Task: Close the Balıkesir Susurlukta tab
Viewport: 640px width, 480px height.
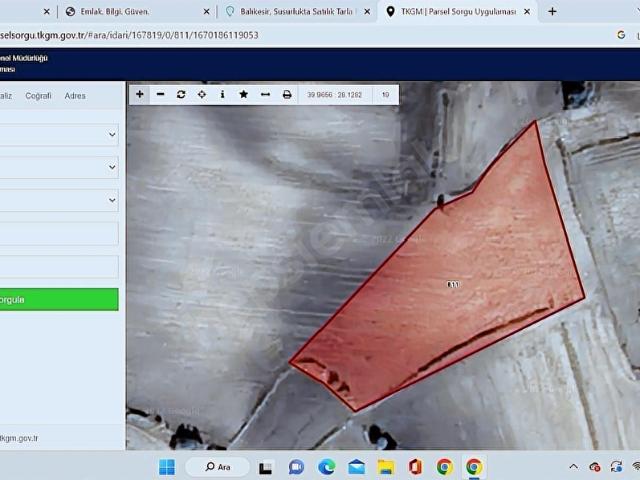Action: point(367,12)
